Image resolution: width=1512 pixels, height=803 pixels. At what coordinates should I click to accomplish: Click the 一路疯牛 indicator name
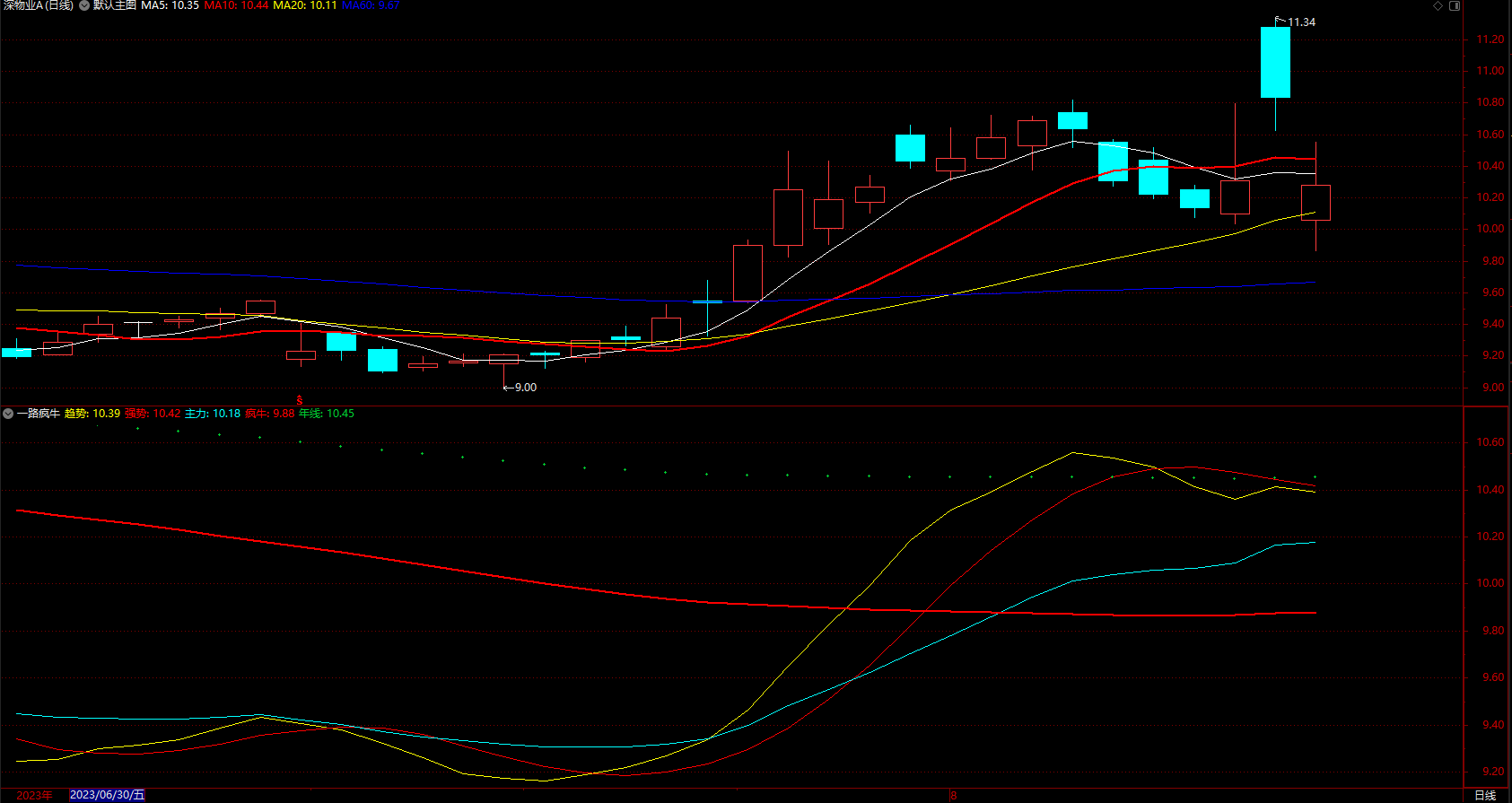point(38,414)
